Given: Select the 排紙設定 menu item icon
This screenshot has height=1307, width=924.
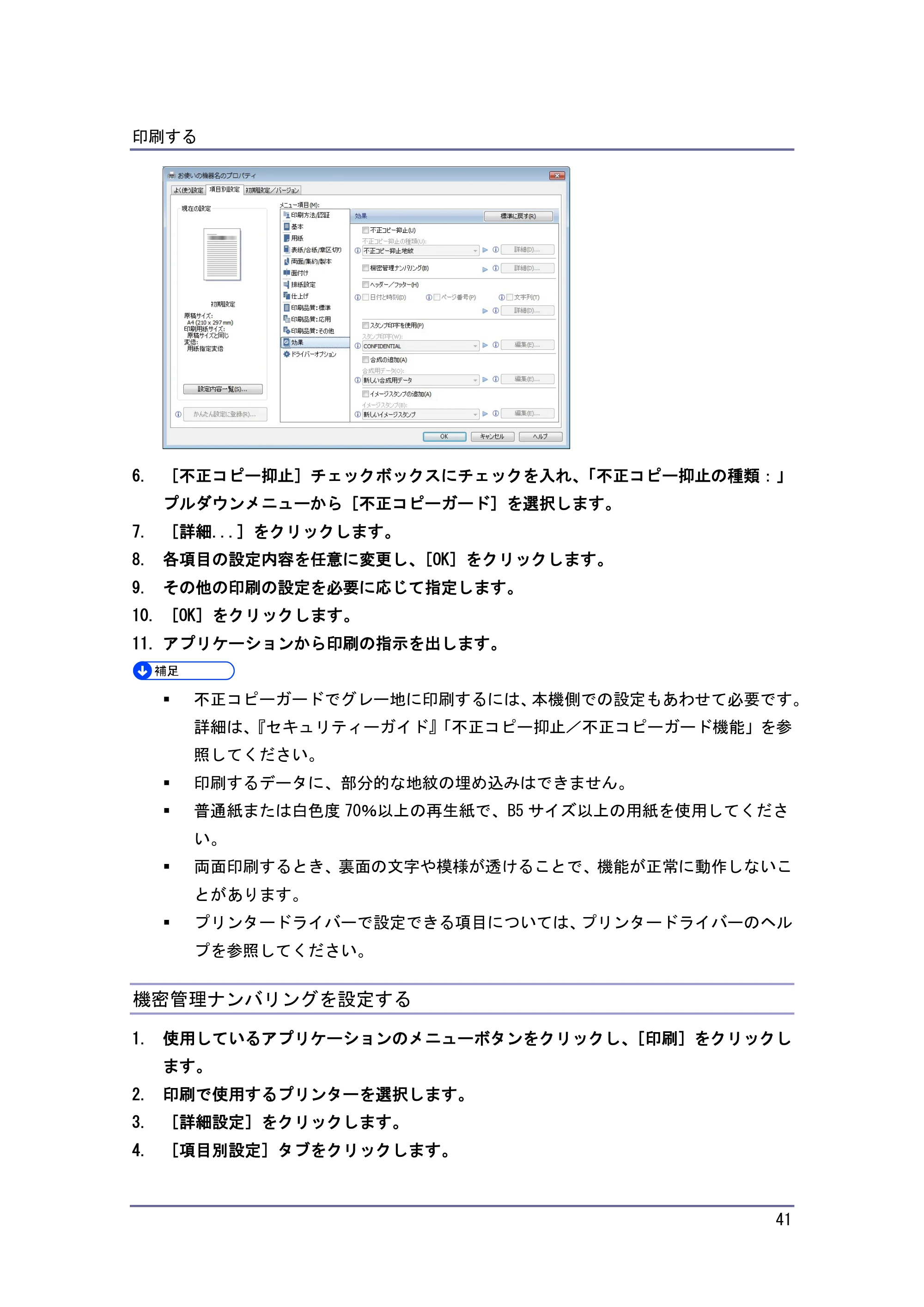Looking at the screenshot, I should [x=286, y=284].
